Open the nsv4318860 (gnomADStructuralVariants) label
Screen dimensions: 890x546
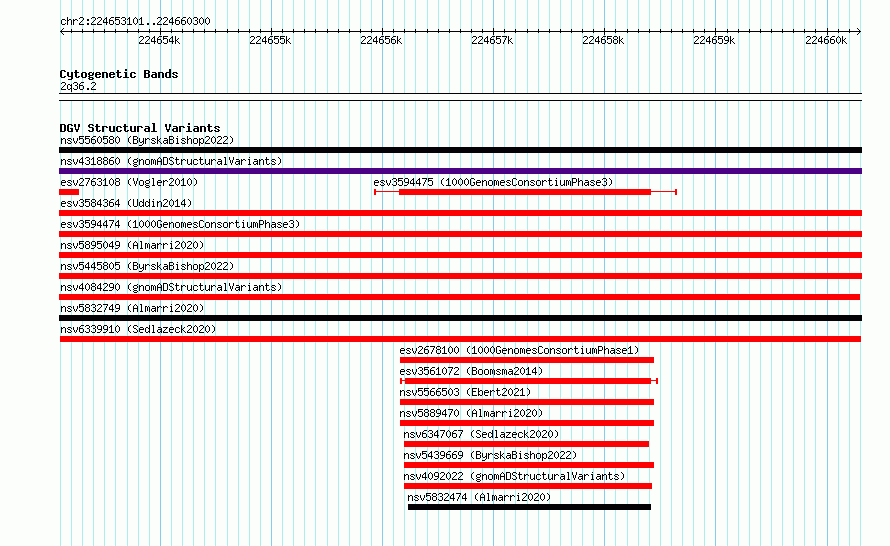tap(171, 161)
